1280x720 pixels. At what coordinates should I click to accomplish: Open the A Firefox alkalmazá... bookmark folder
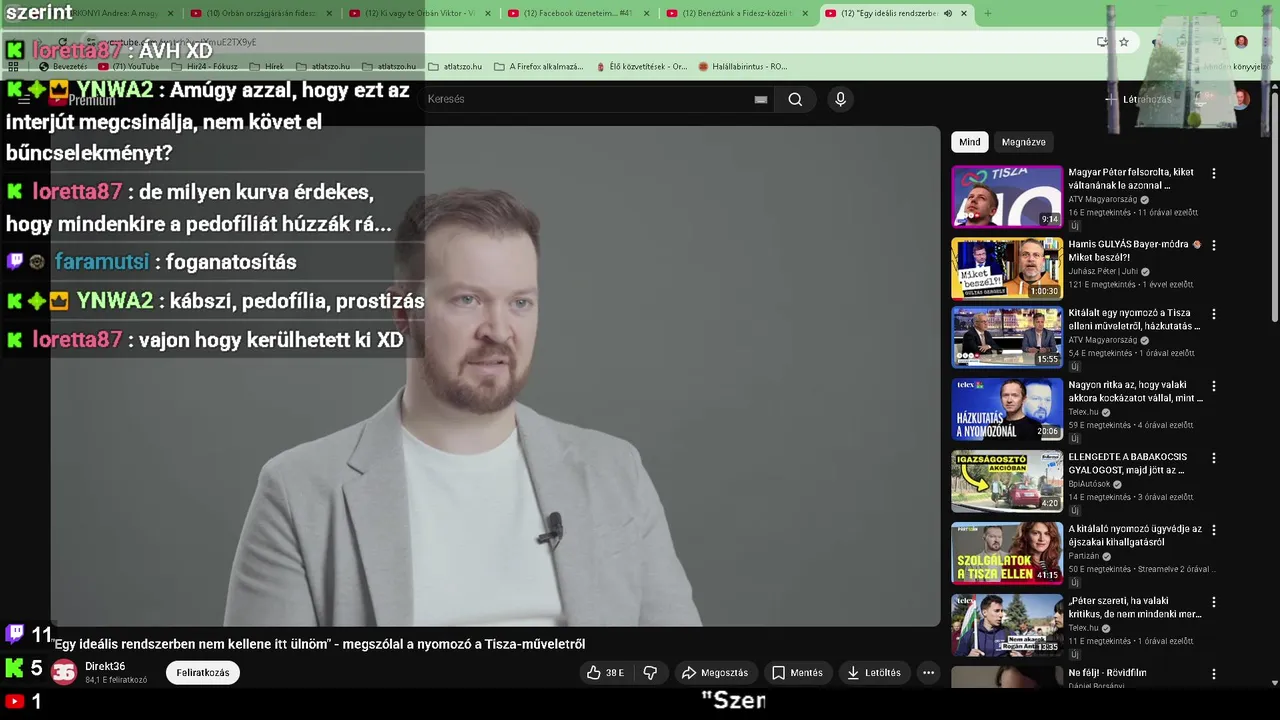coord(538,67)
